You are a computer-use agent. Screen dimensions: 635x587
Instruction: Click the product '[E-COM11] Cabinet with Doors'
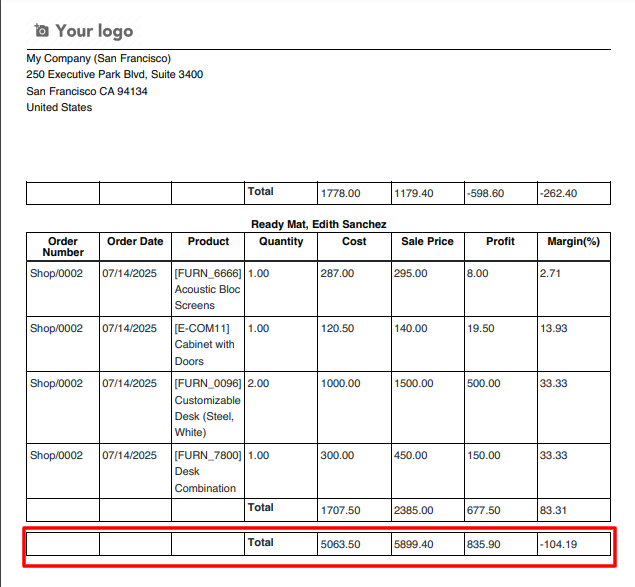point(205,344)
